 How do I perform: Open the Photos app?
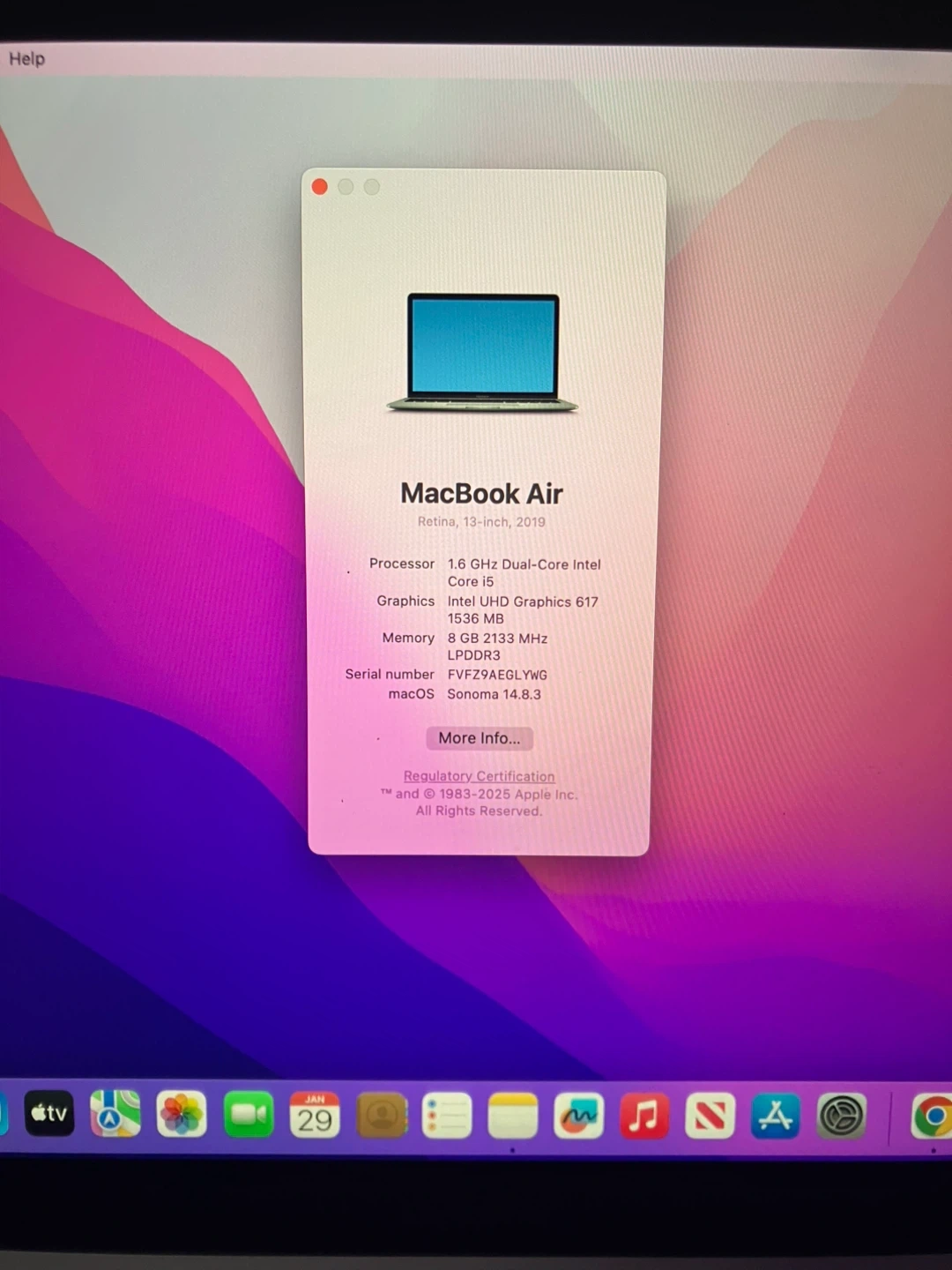tap(182, 1115)
